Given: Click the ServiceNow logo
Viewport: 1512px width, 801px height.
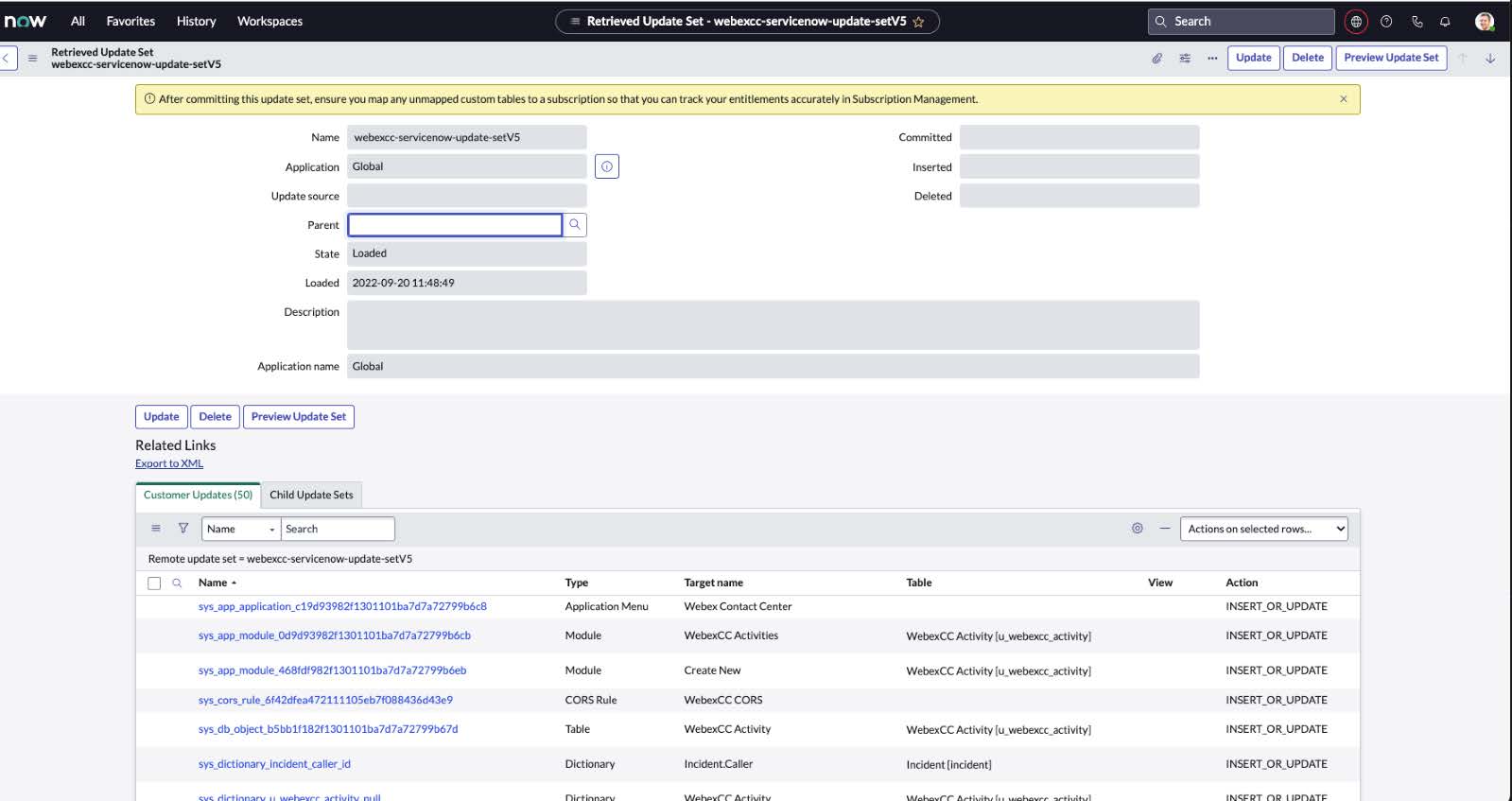Looking at the screenshot, I should [x=26, y=21].
